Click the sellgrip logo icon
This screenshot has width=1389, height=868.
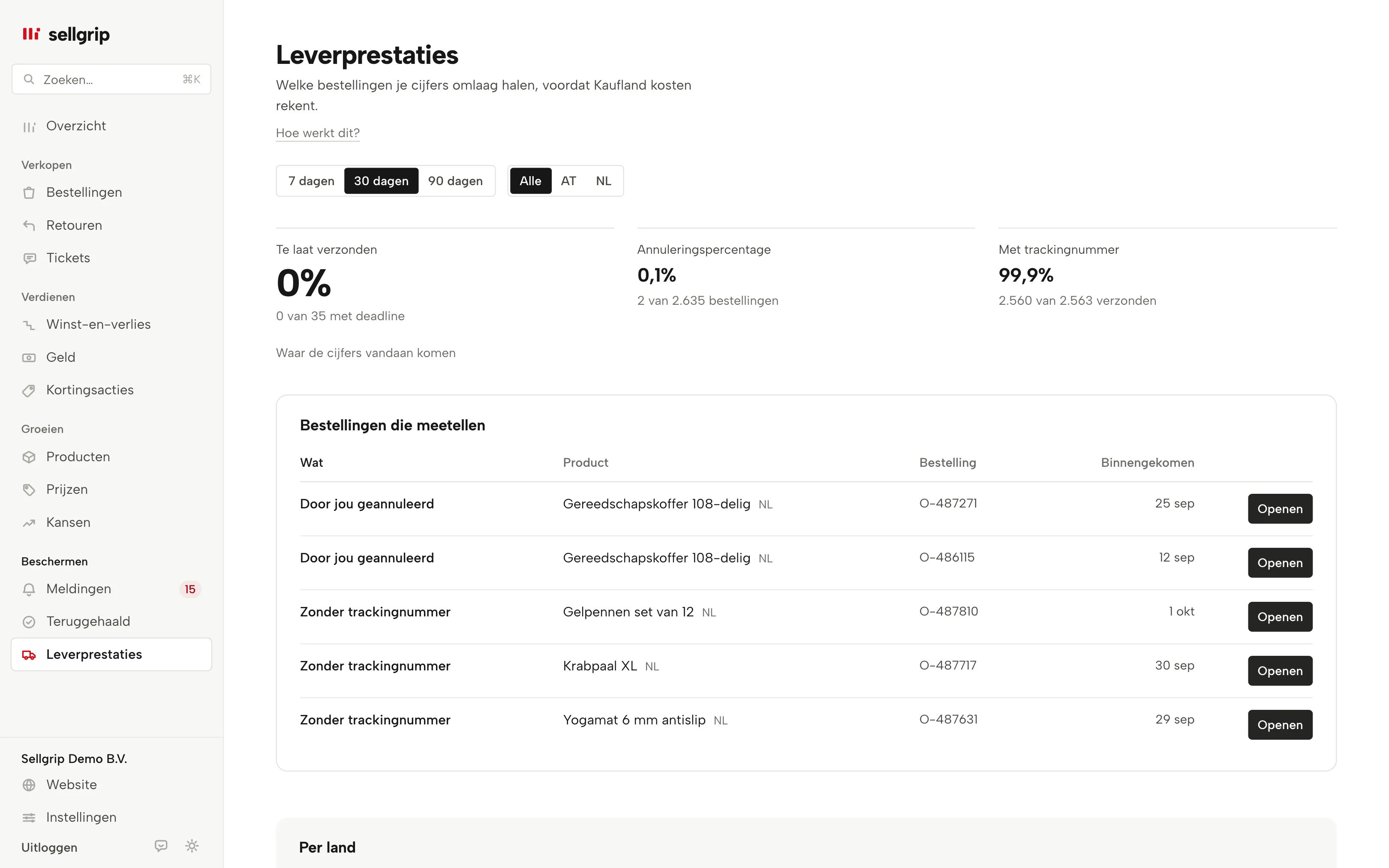(31, 34)
